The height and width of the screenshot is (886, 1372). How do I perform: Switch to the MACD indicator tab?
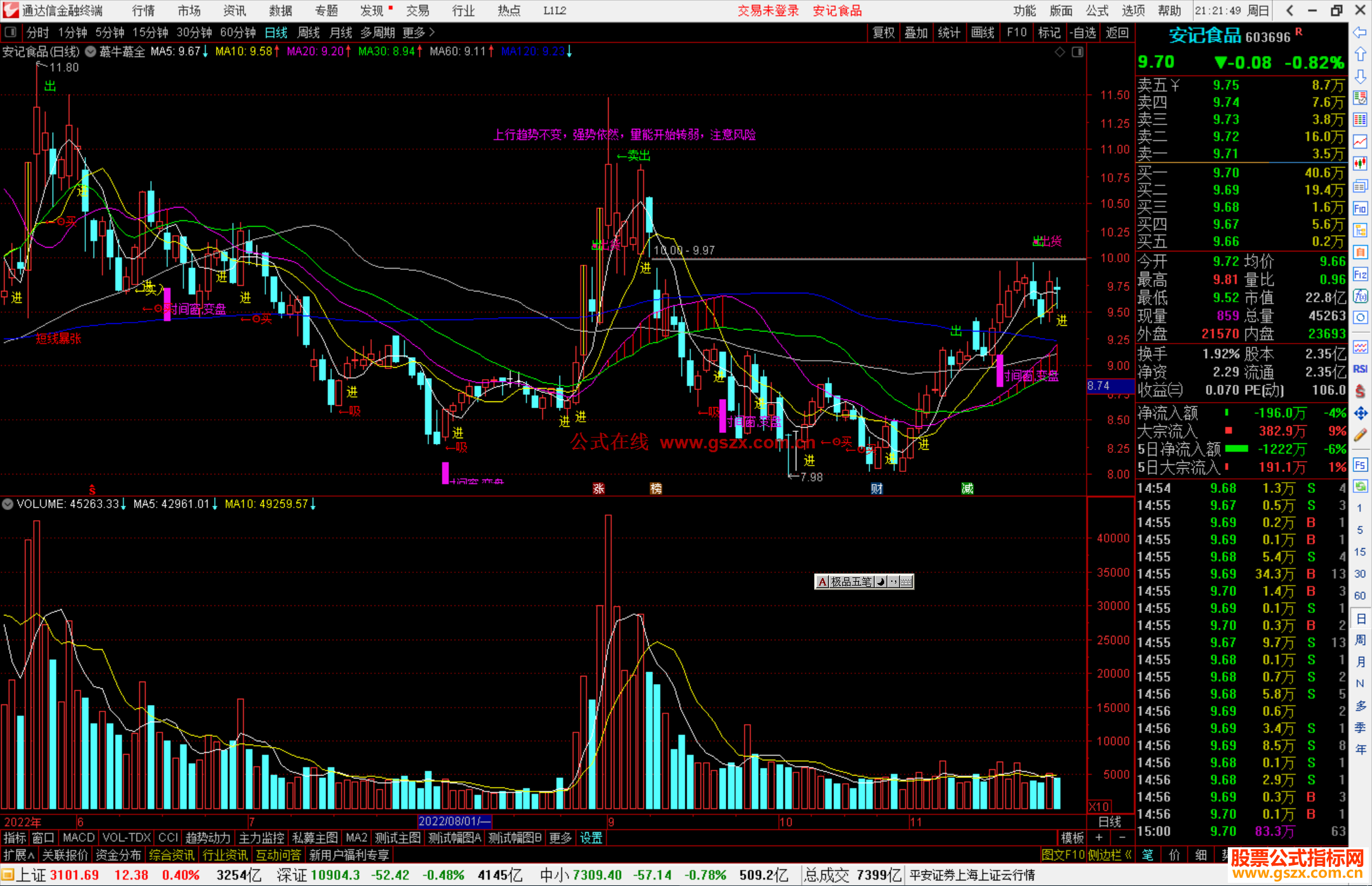coord(79,838)
